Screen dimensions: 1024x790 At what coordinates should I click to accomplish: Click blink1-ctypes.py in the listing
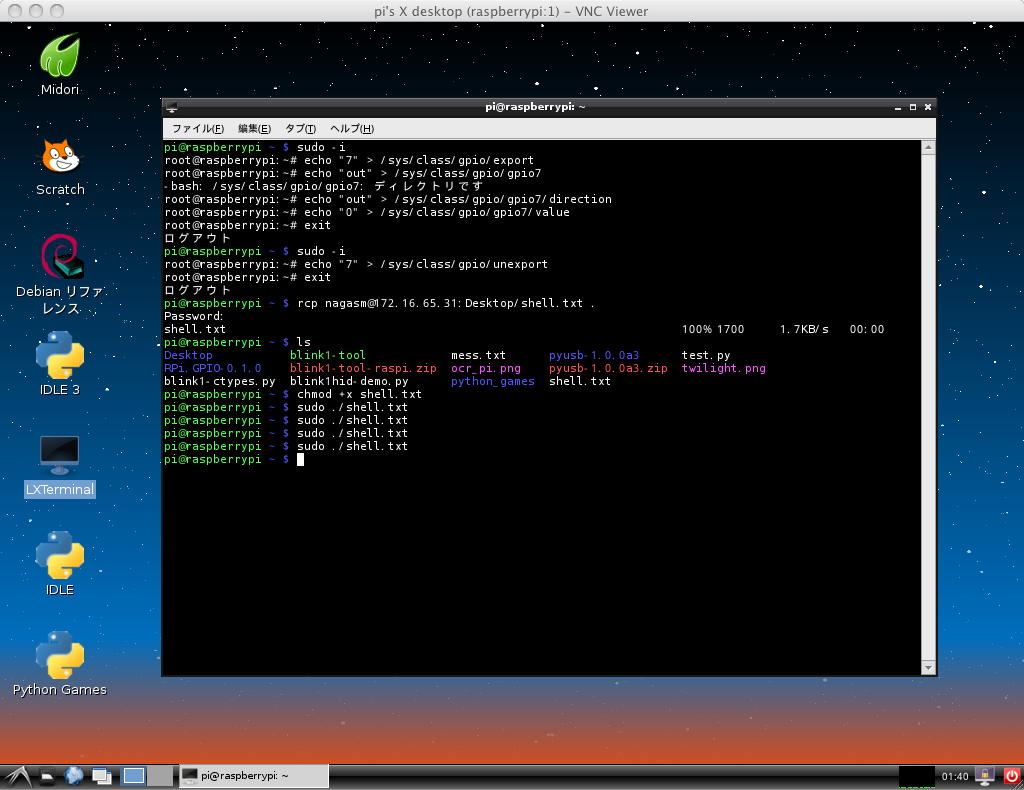pyautogui.click(x=219, y=381)
